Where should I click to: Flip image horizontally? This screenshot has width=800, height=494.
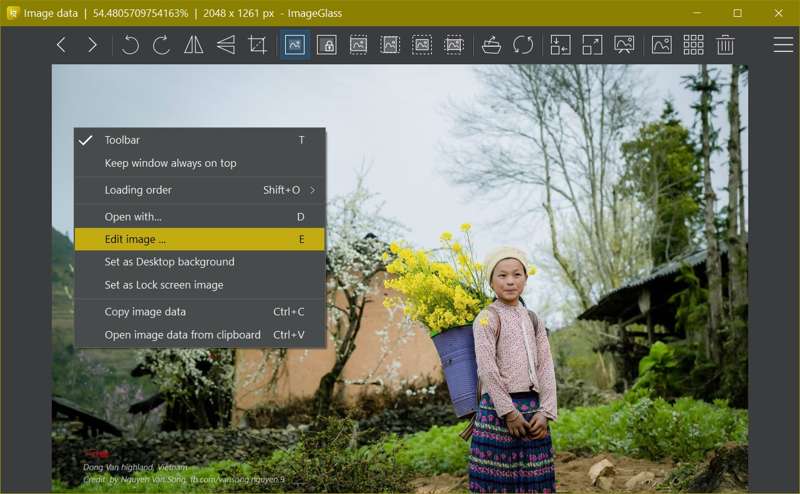pyautogui.click(x=194, y=45)
